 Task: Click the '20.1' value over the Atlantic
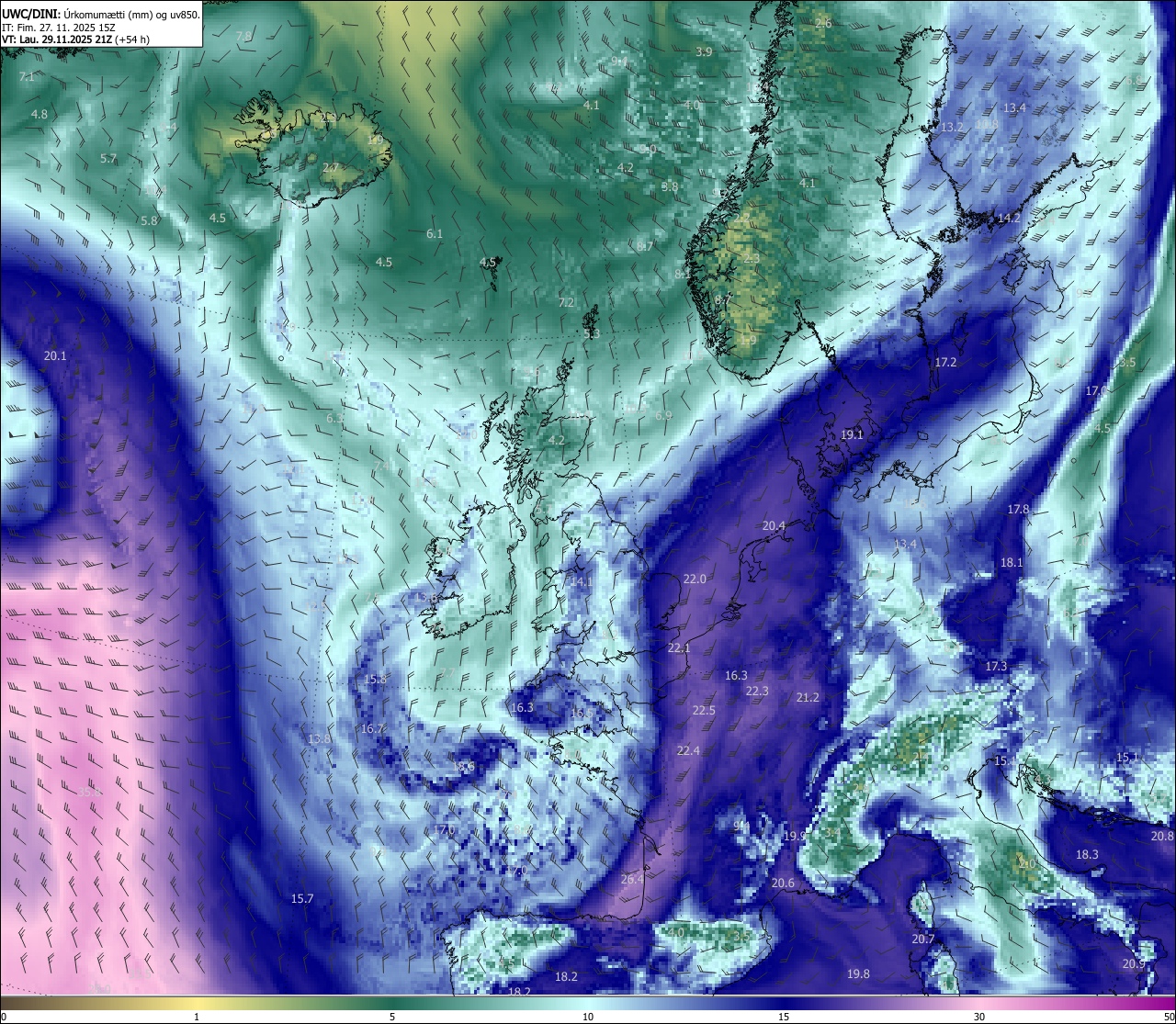click(x=55, y=355)
